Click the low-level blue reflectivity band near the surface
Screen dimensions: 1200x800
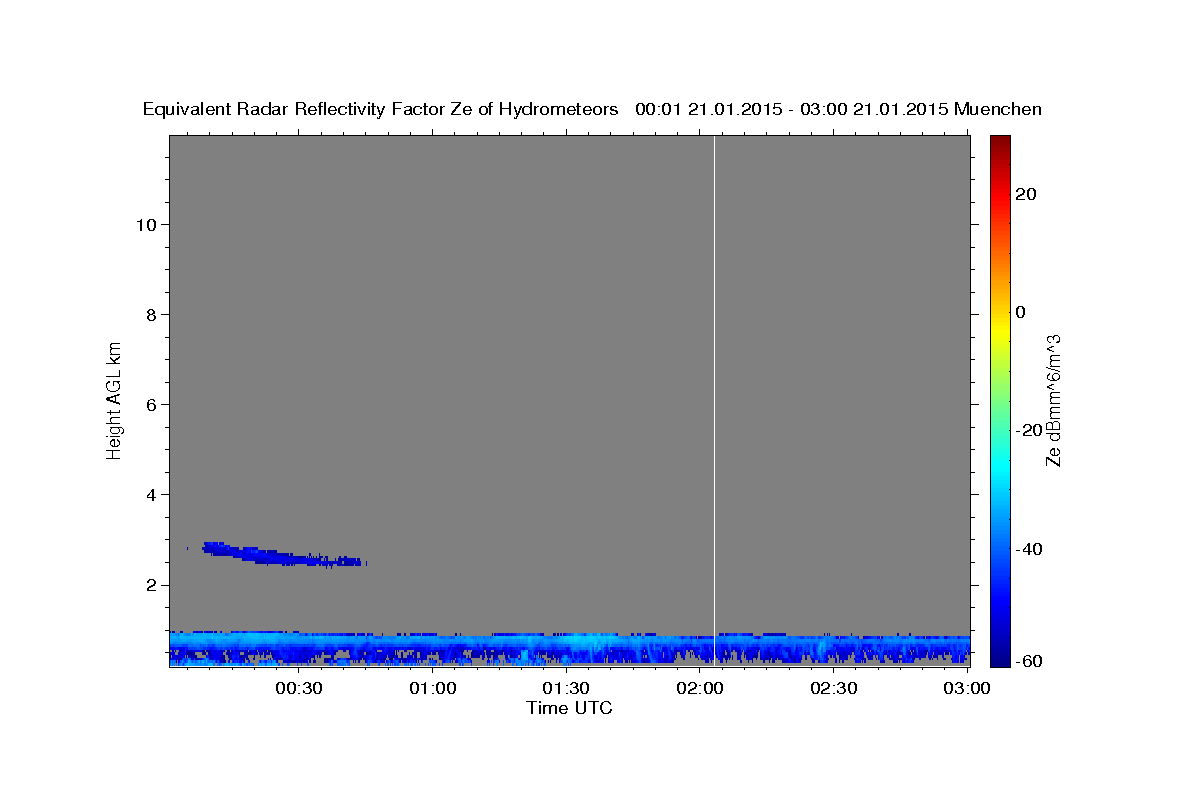click(x=569, y=648)
